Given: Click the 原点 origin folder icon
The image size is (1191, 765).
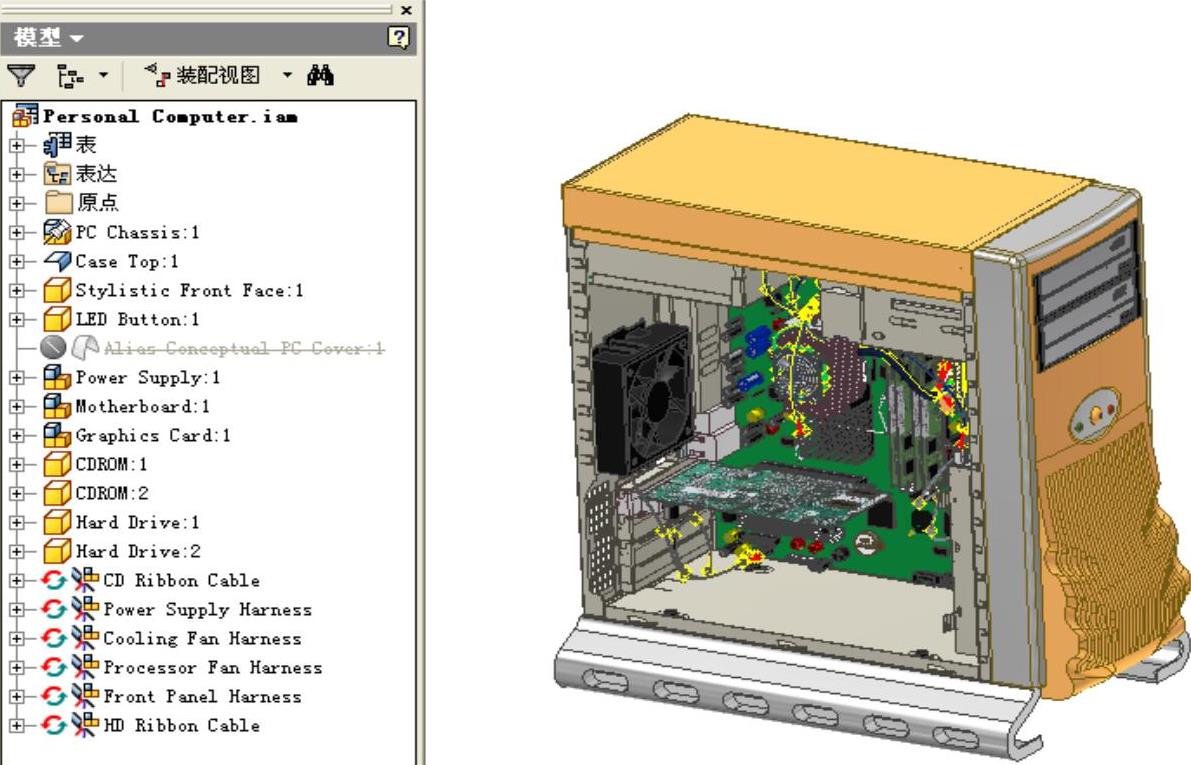Looking at the screenshot, I should (58, 202).
